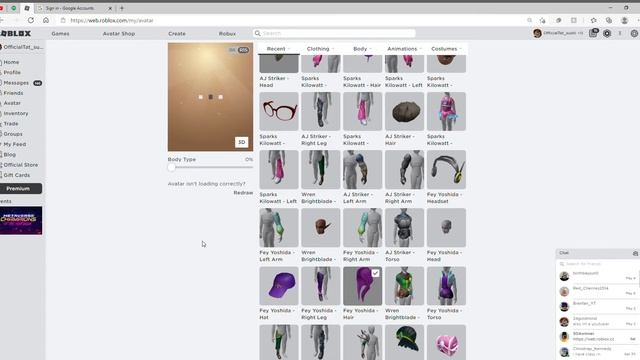The image size is (640, 360).
Task: Open Gift Cards in the left sidebar
Action: pos(16,175)
